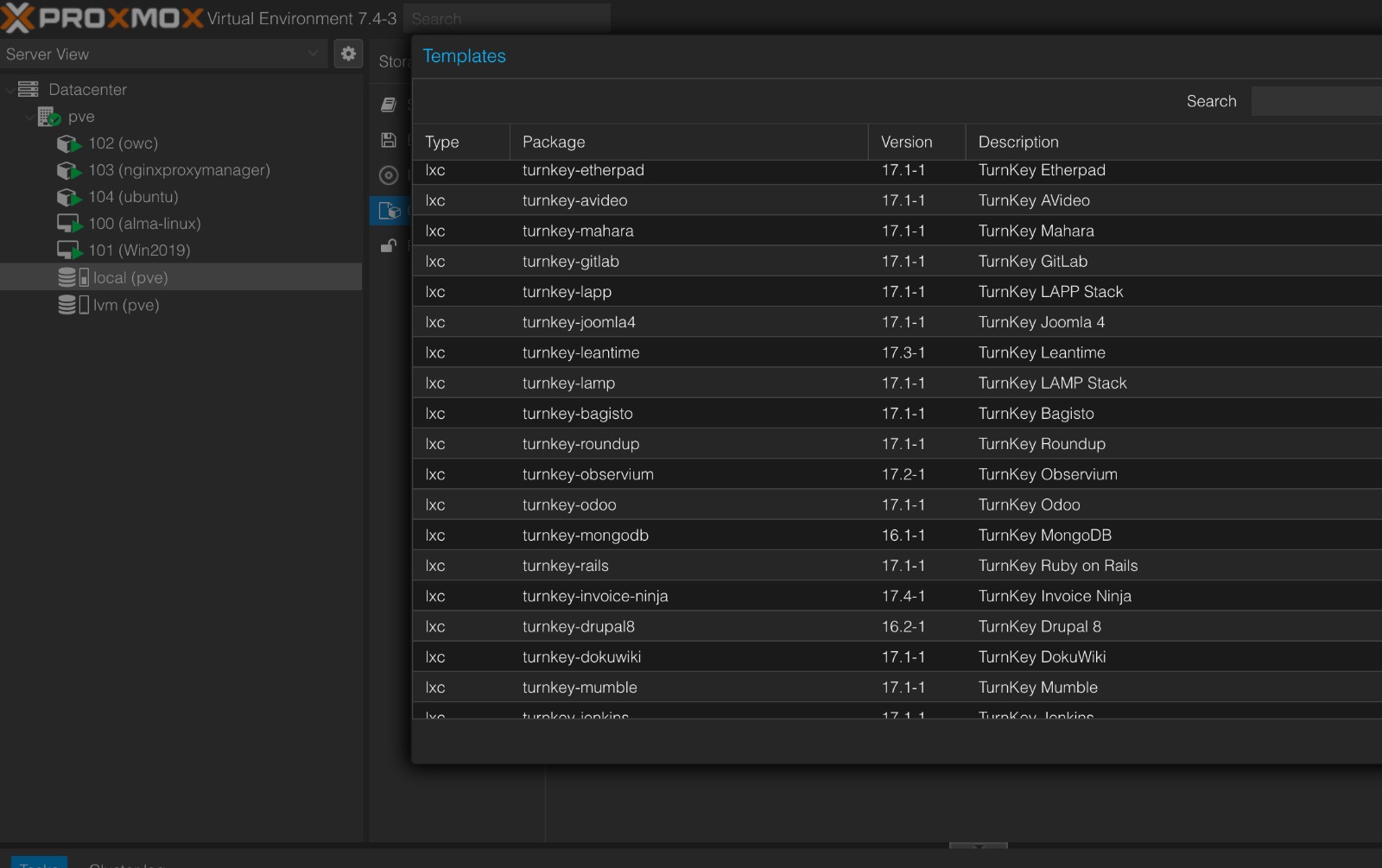This screenshot has width=1382, height=868.
Task: Collapse the pve node
Action: tap(30, 117)
